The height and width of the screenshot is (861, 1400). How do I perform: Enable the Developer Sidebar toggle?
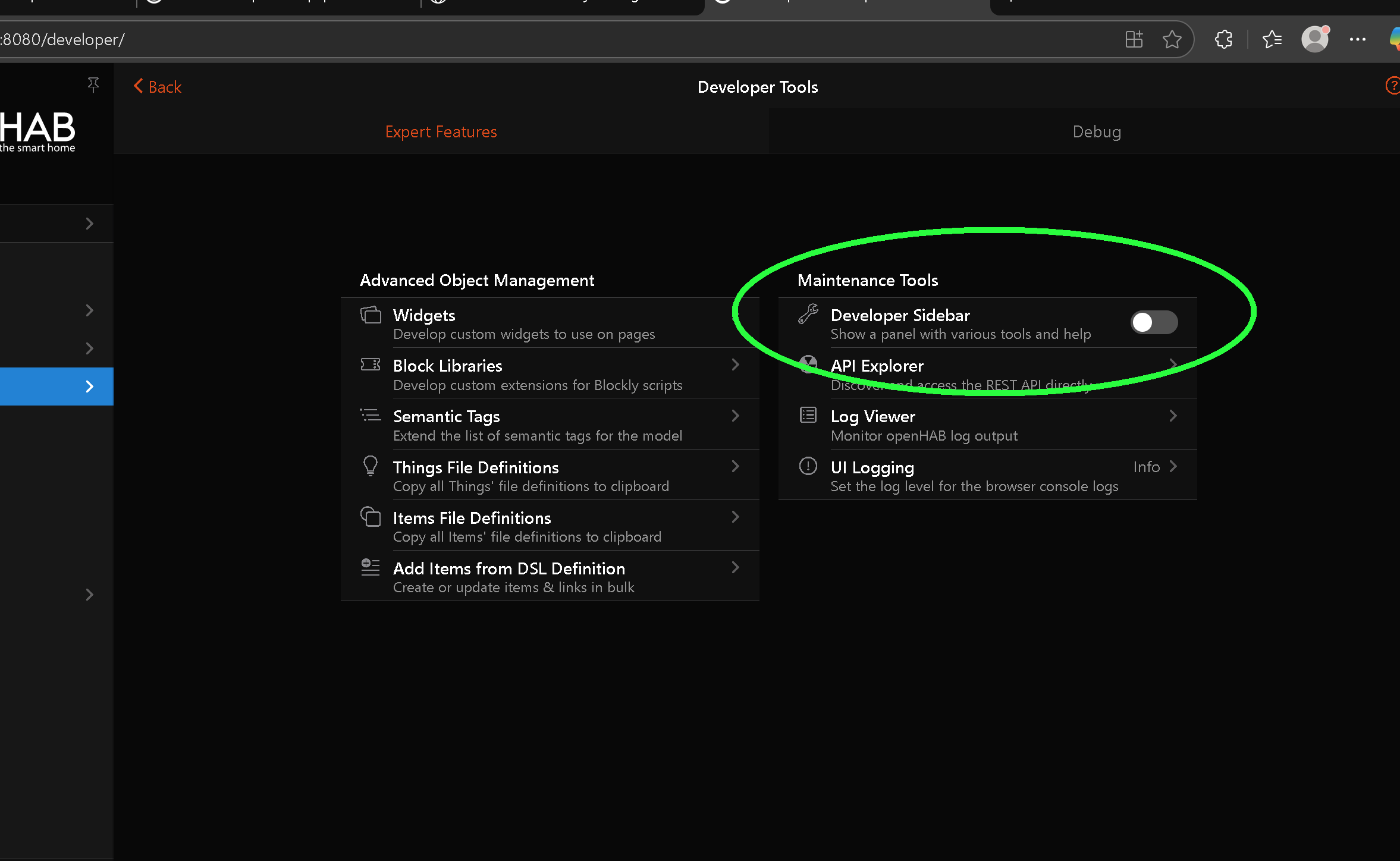tap(1153, 322)
